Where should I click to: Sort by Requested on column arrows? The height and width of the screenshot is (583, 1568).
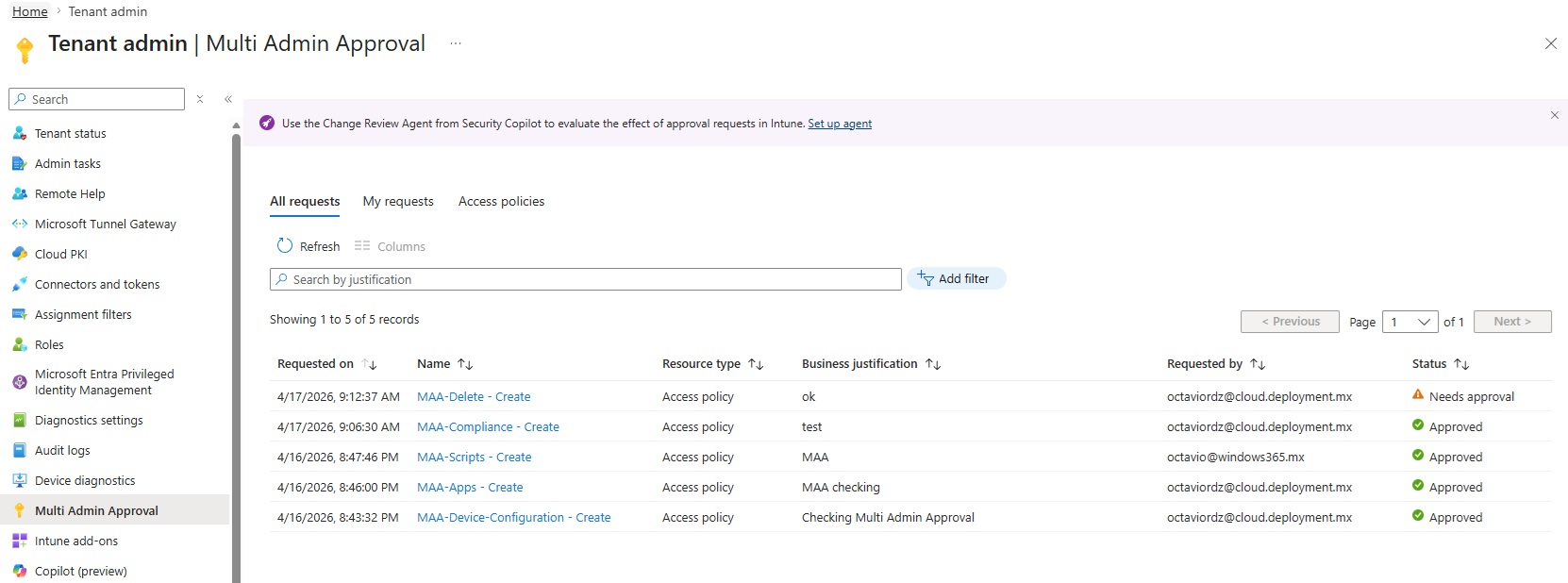[x=370, y=364]
